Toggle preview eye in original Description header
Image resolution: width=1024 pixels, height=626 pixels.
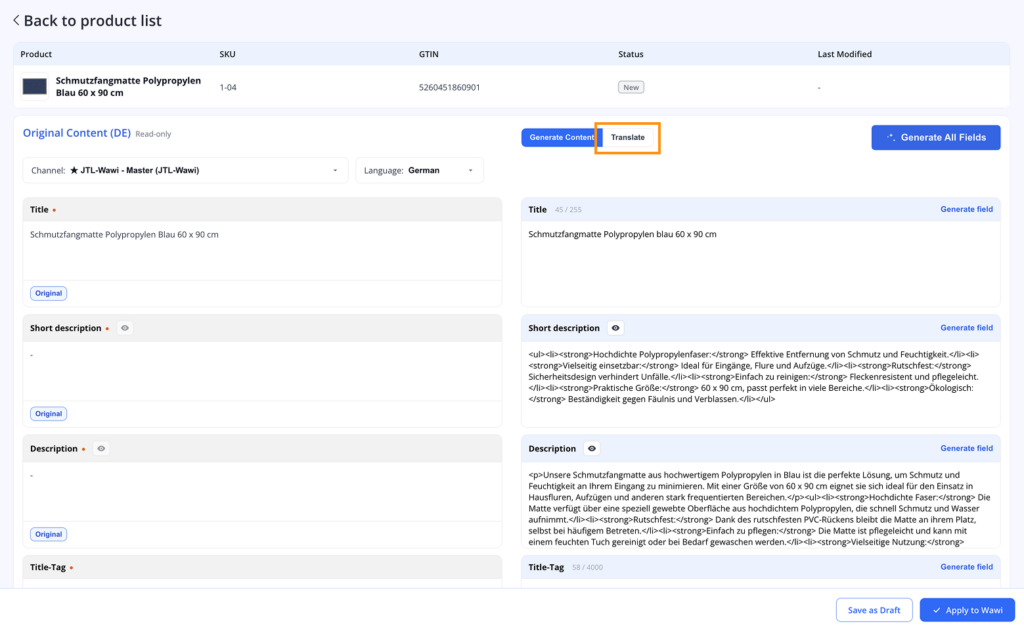(x=101, y=448)
